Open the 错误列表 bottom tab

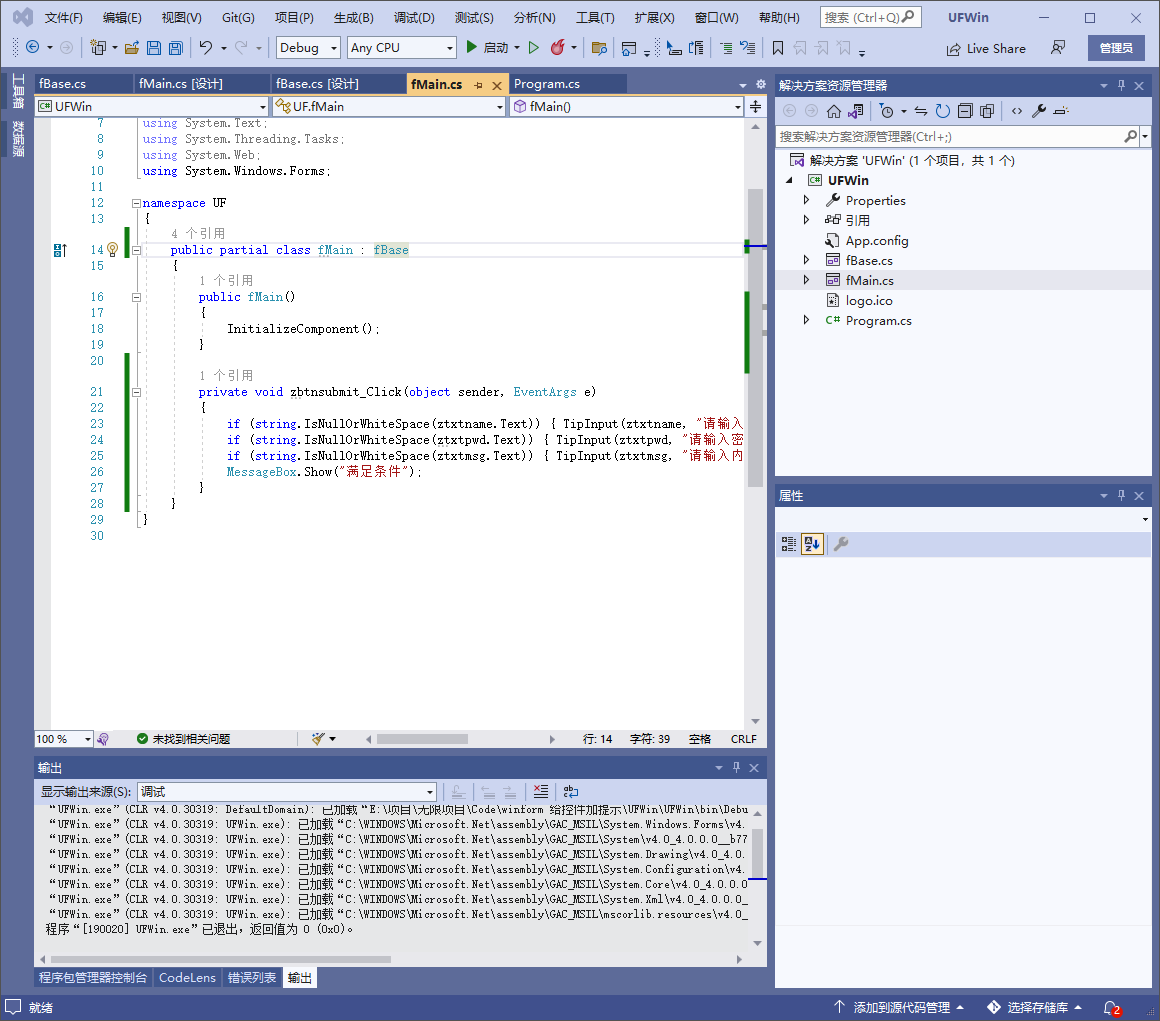click(252, 978)
